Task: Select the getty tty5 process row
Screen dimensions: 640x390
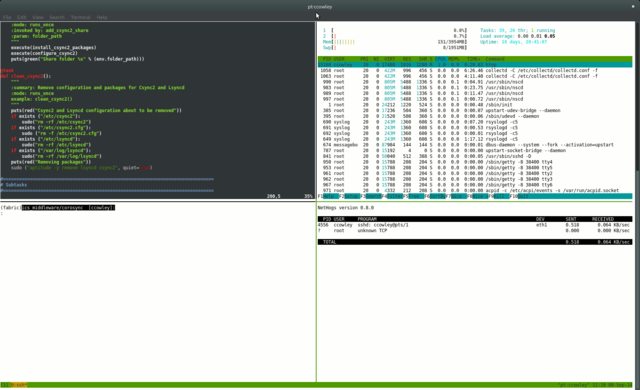Action: [475, 168]
